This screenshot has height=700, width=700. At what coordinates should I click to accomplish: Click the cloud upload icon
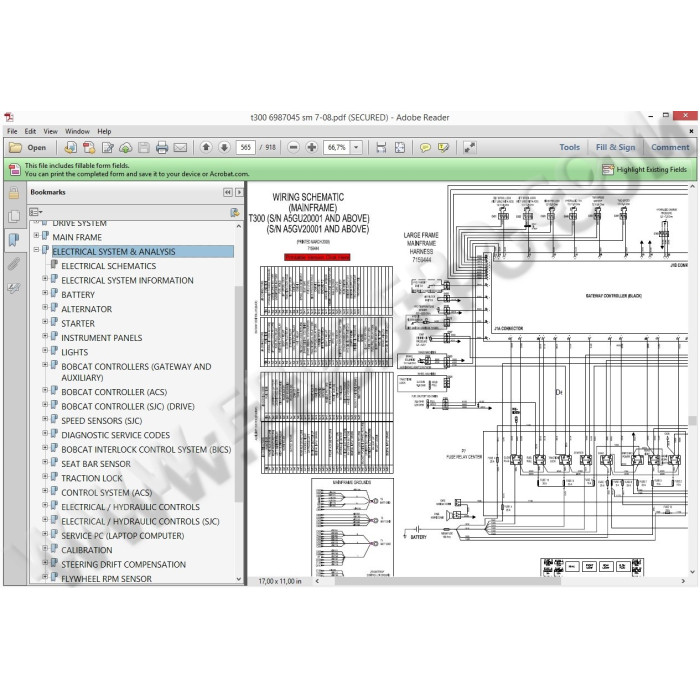pyautogui.click(x=126, y=147)
